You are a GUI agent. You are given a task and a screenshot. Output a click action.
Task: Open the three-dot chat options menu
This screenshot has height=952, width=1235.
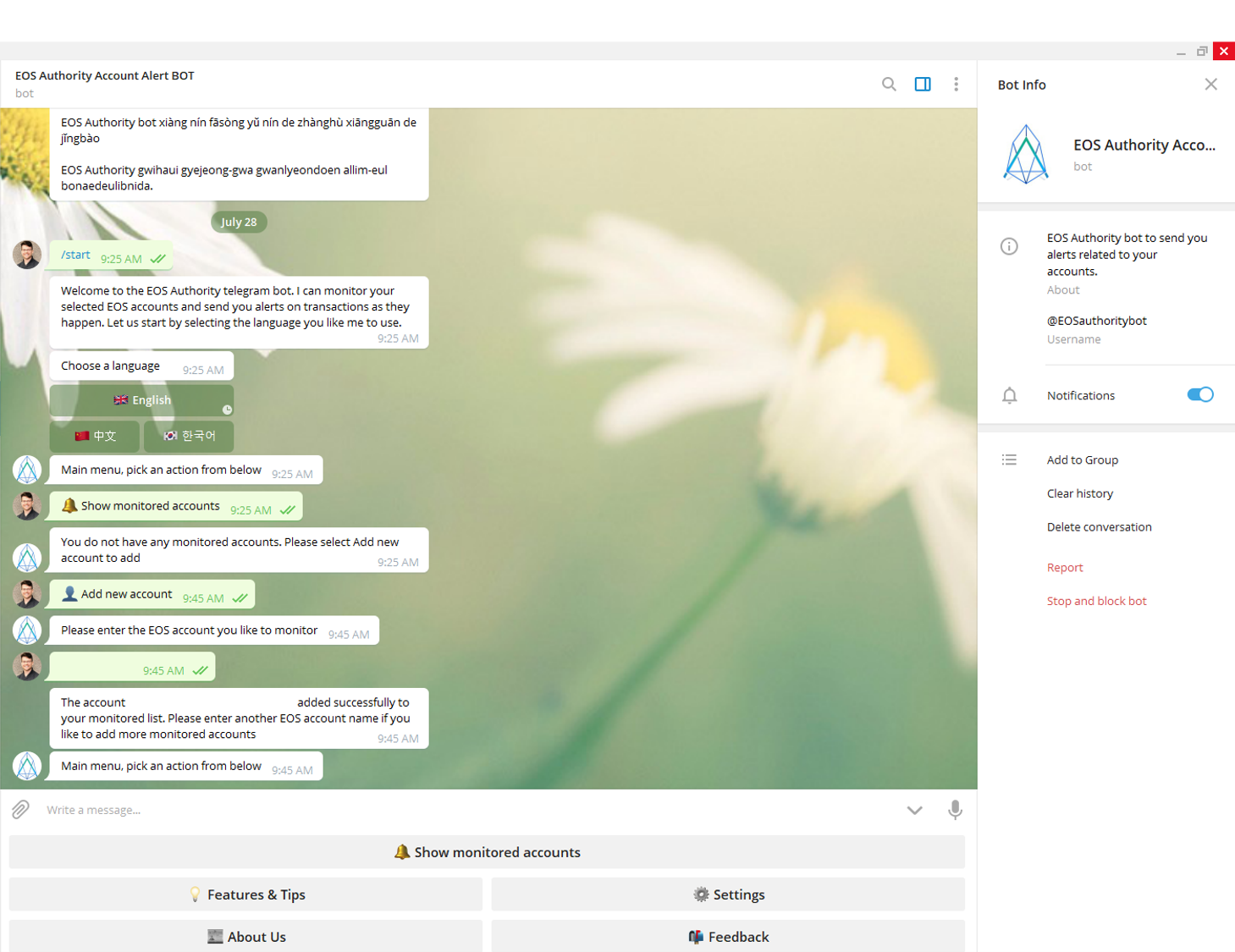pos(957,84)
